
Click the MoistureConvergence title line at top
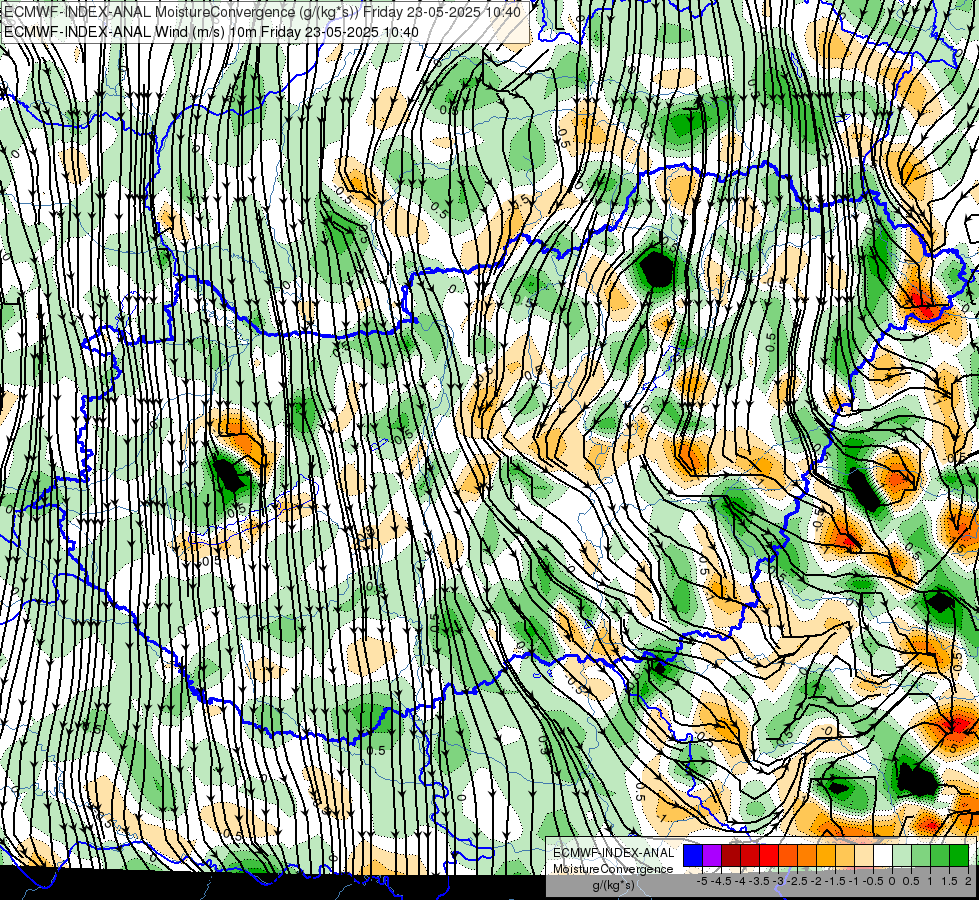(263, 12)
